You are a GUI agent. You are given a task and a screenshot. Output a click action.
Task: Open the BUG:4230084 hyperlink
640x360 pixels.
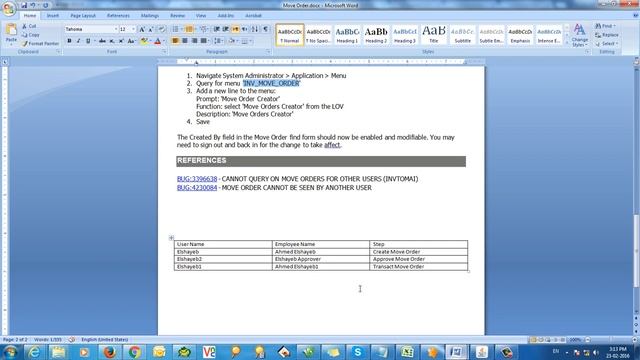click(197, 188)
